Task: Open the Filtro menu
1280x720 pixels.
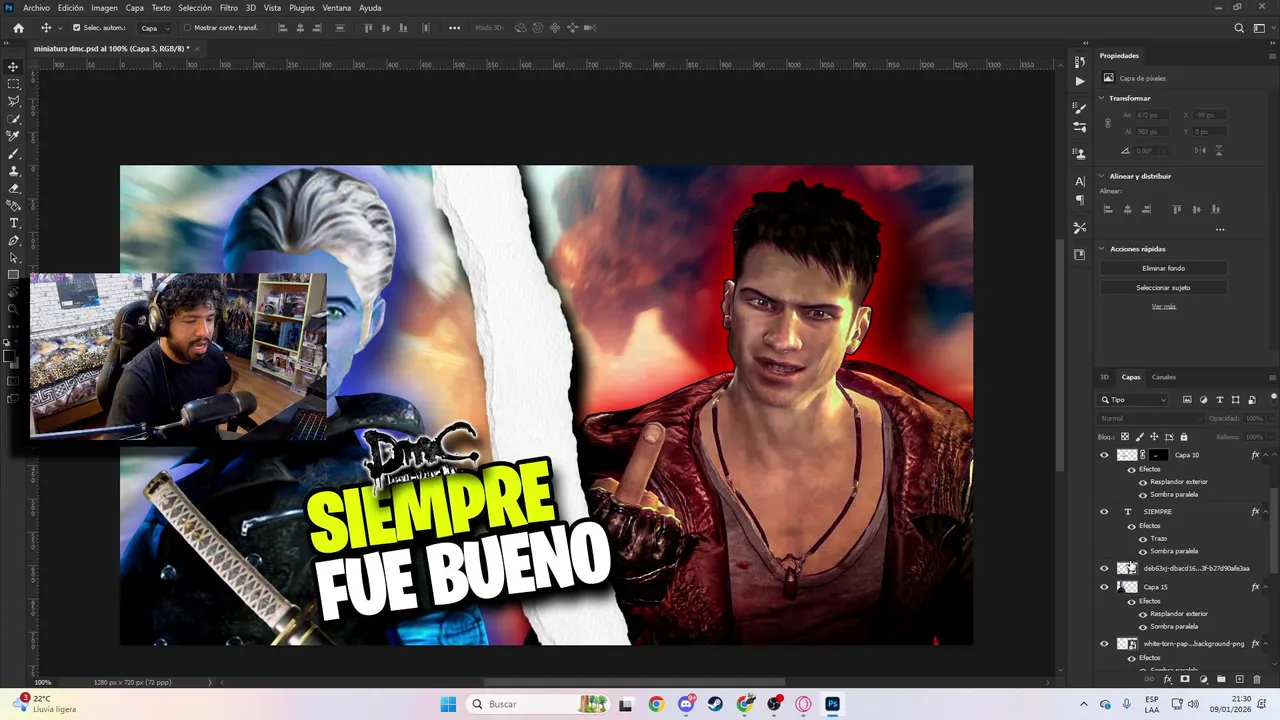Action: (229, 8)
